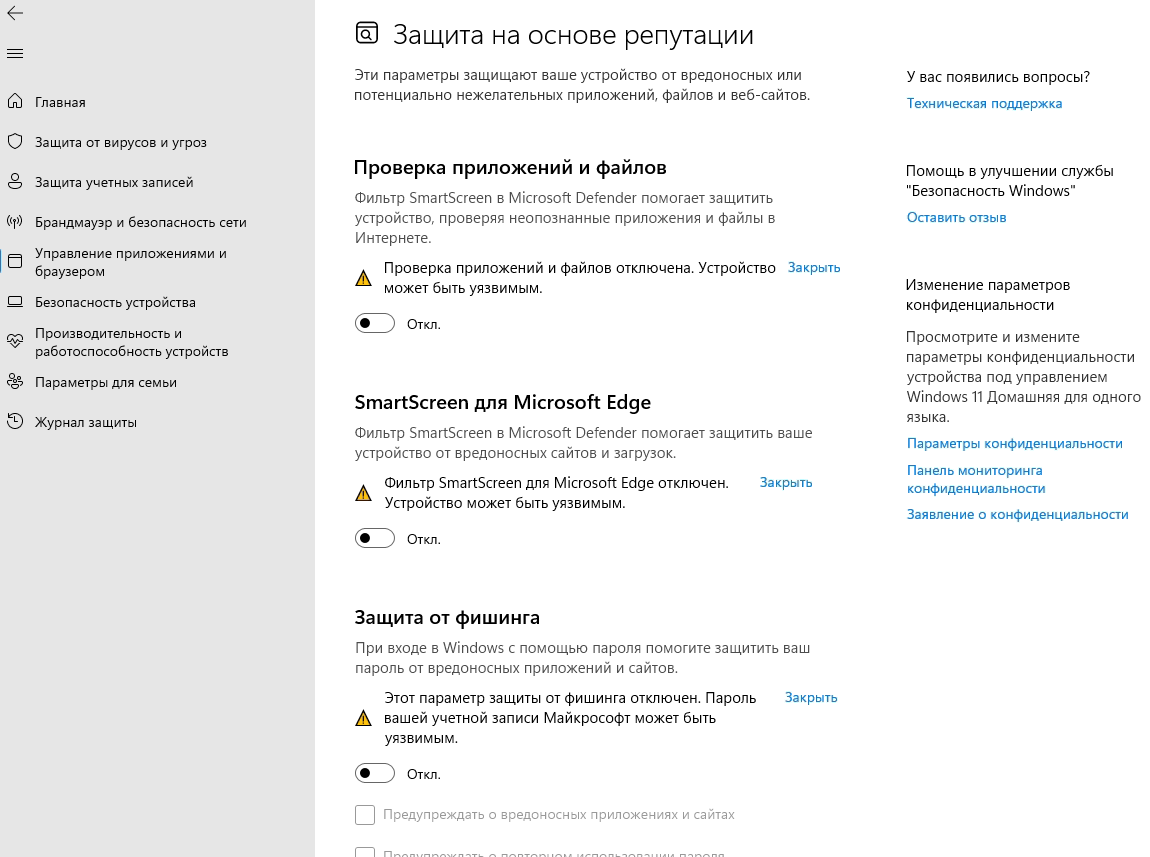Click the laptop icon for Безопасность устройства
Image resolution: width=1150 pixels, height=857 pixels.
(15, 301)
